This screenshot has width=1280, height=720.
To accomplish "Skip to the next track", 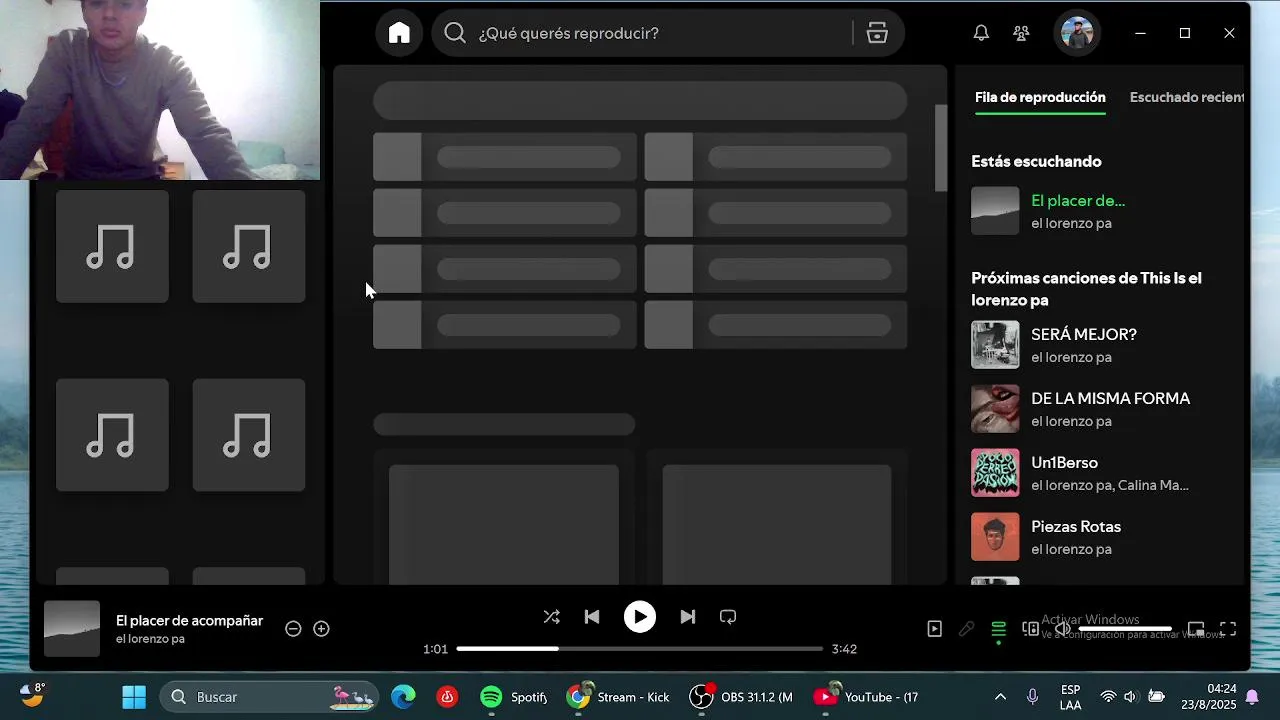I will tap(687, 617).
